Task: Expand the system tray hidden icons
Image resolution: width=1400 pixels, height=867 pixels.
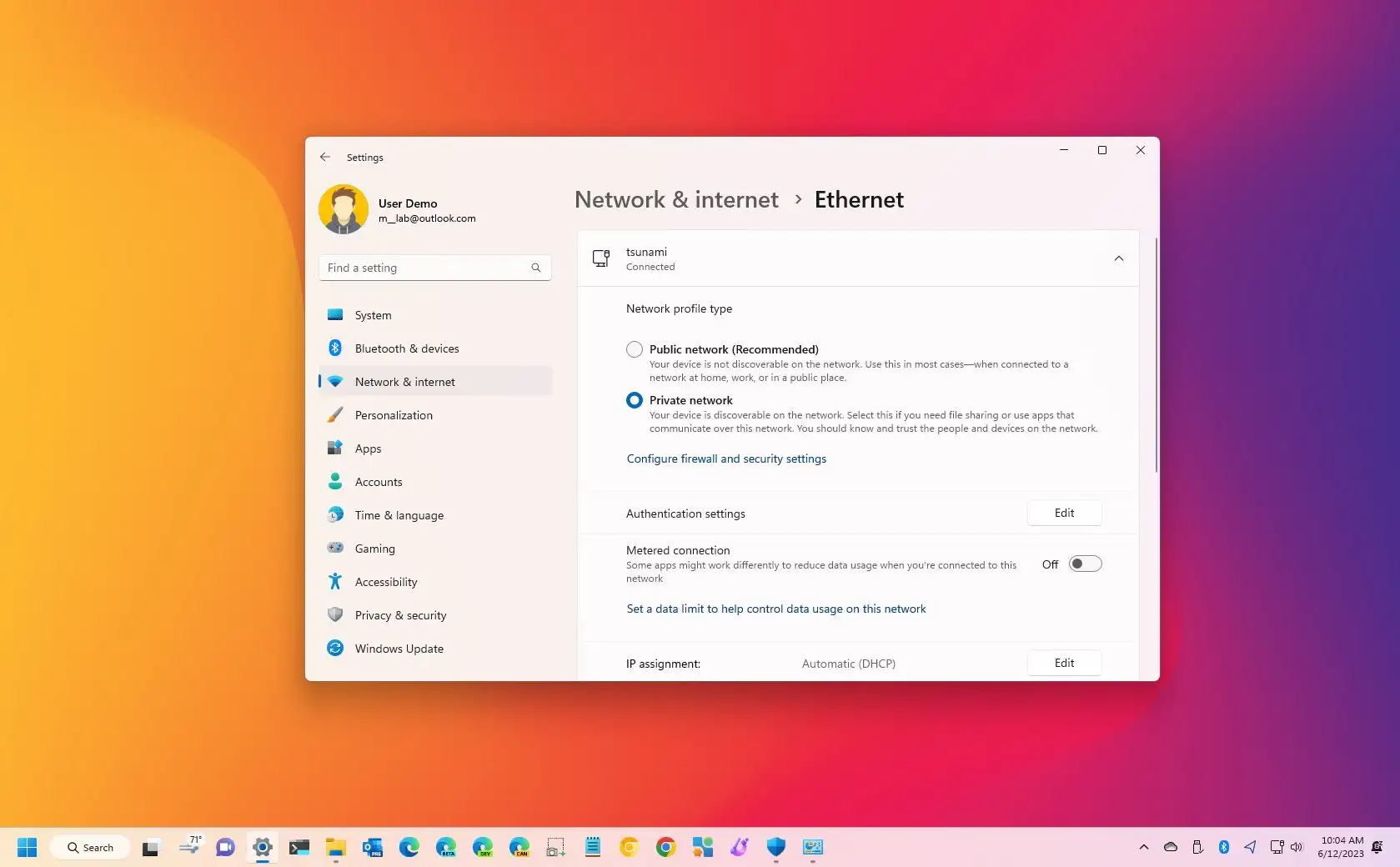Action: [x=1143, y=847]
